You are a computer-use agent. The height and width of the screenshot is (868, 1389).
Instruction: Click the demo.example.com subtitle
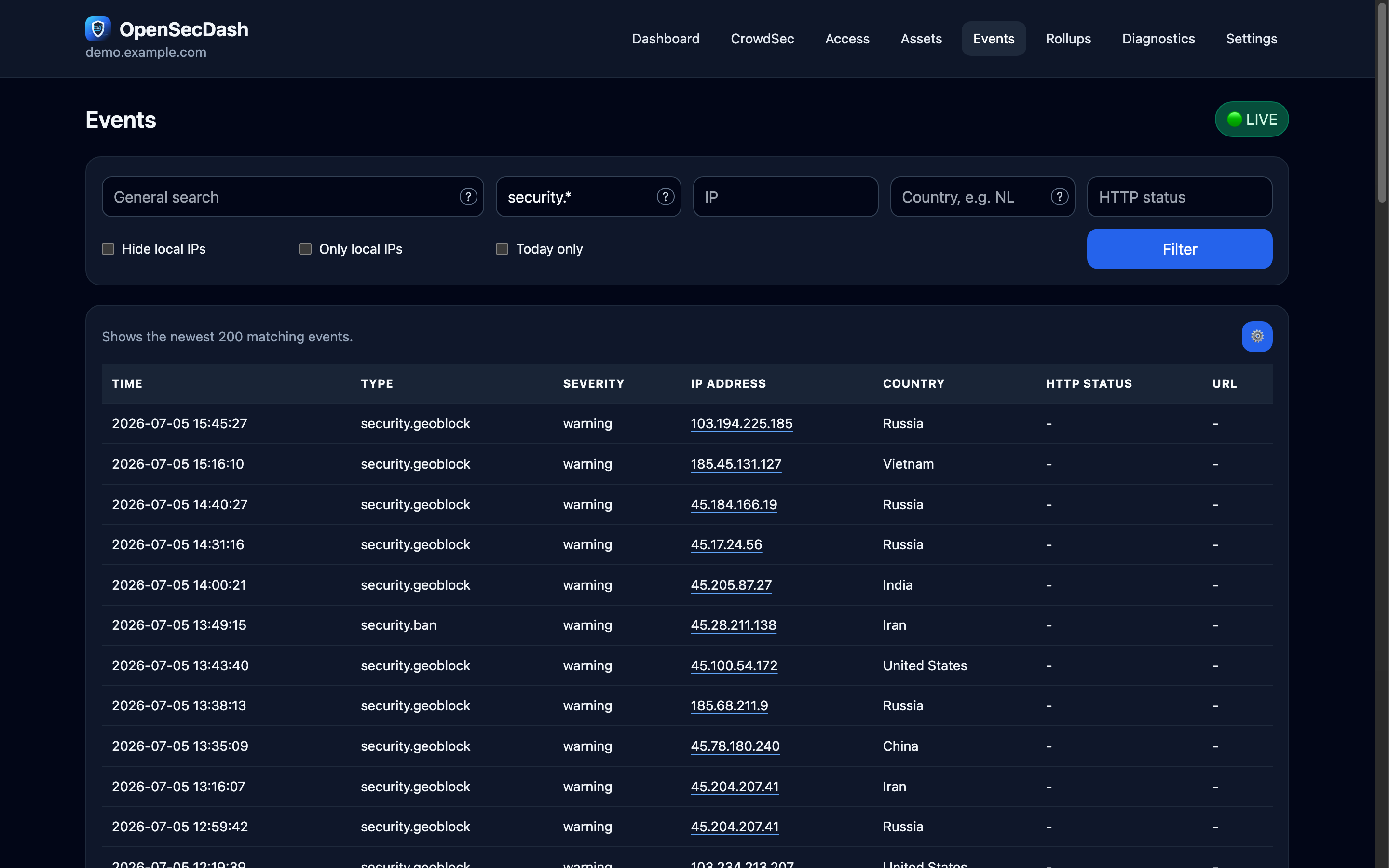[146, 52]
